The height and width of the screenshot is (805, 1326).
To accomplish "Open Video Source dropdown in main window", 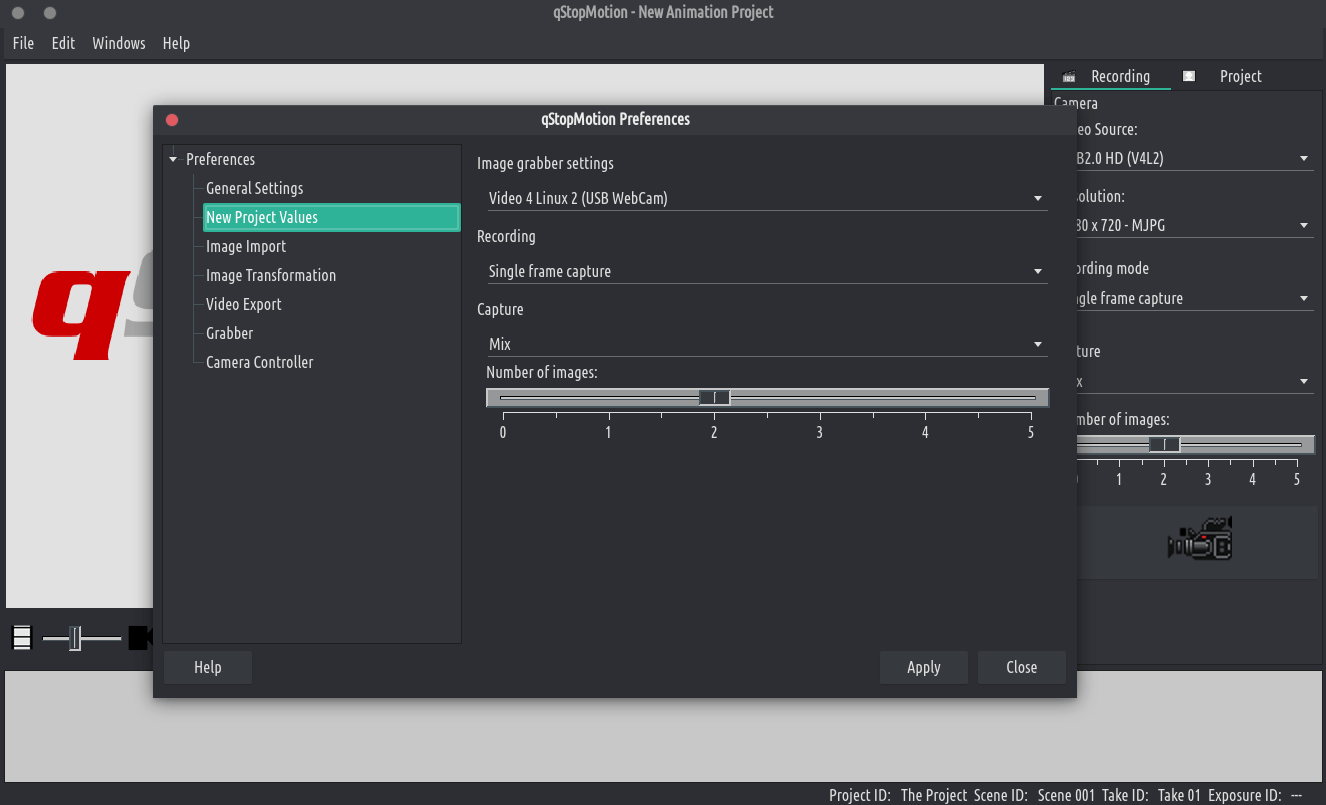I will point(1196,158).
